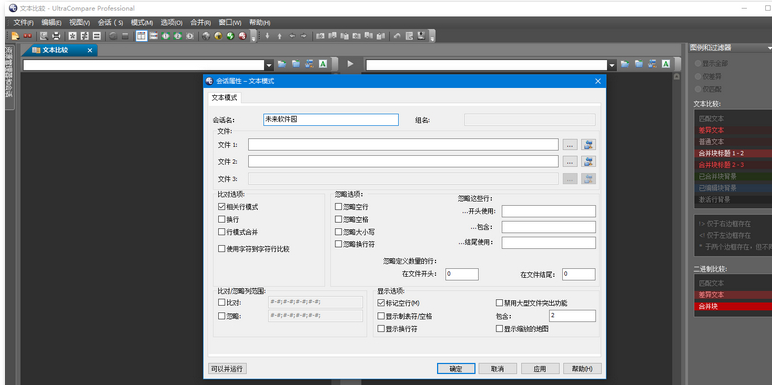The width and height of the screenshot is (772, 385).
Task: Click FTP browse icon for 文件 2
Action: coord(588,161)
